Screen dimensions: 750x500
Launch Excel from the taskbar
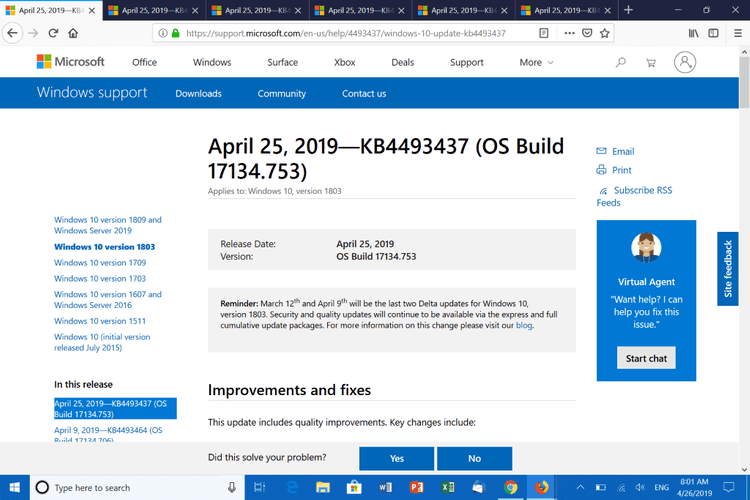pos(448,488)
